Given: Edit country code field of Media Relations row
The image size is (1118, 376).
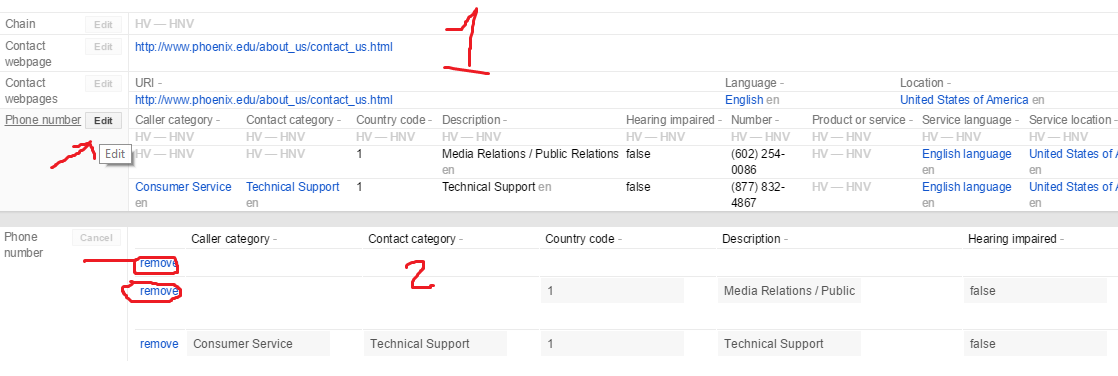Looking at the screenshot, I should pyautogui.click(x=612, y=291).
